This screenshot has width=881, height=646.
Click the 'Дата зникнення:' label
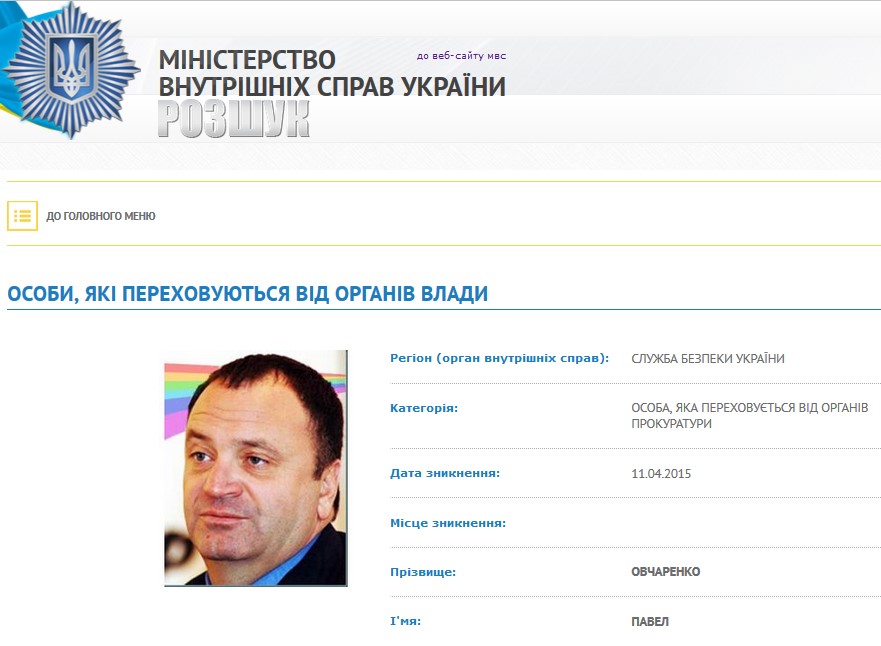(x=445, y=473)
